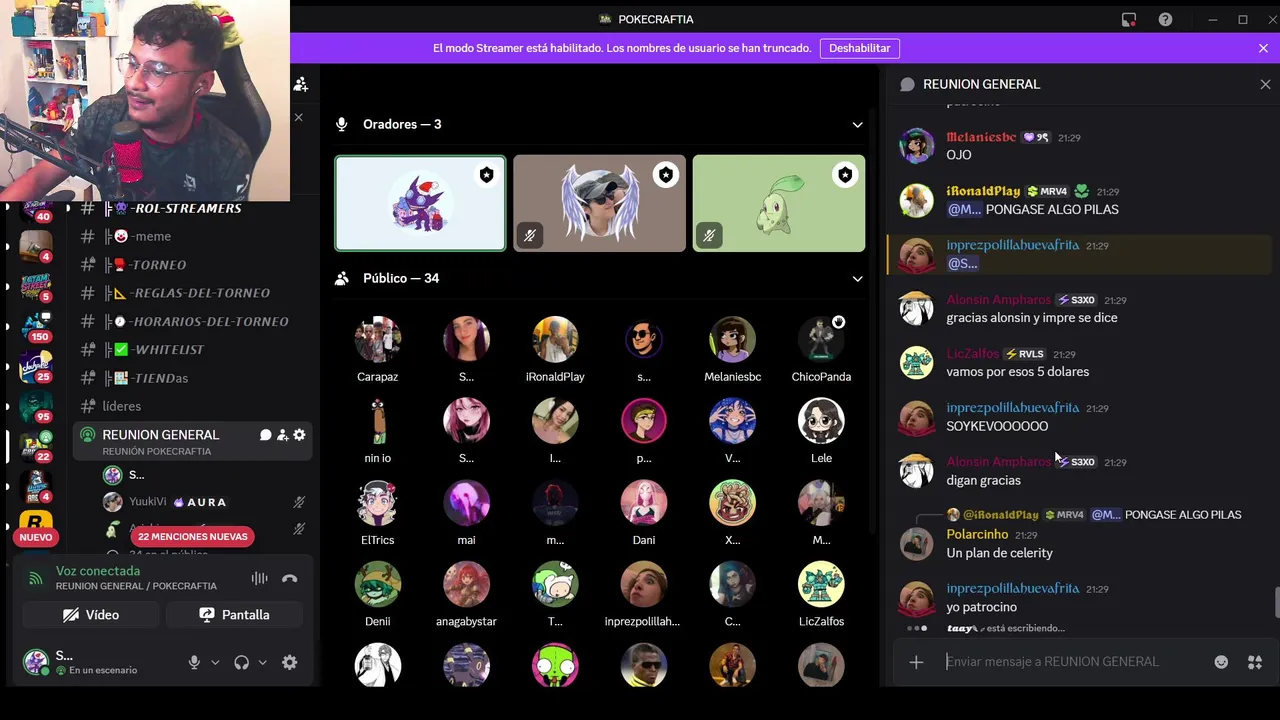Disconnect from voice with the hang-up icon
Image resolution: width=1280 pixels, height=720 pixels.
(290, 578)
